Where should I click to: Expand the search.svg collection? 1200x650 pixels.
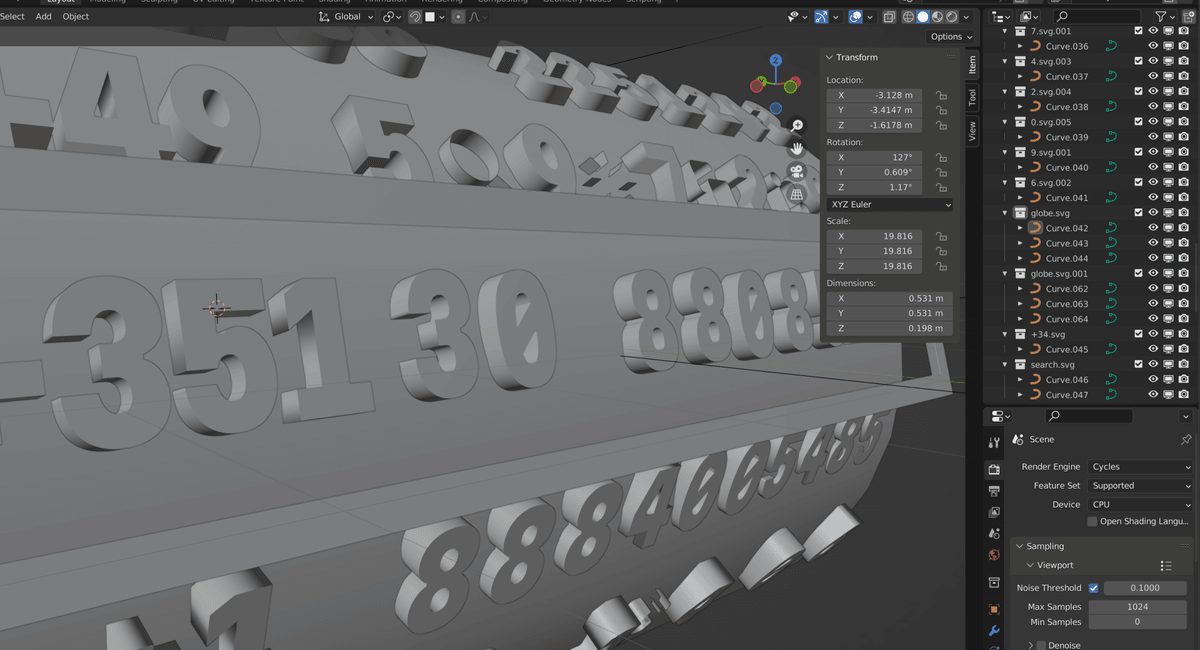(1004, 364)
